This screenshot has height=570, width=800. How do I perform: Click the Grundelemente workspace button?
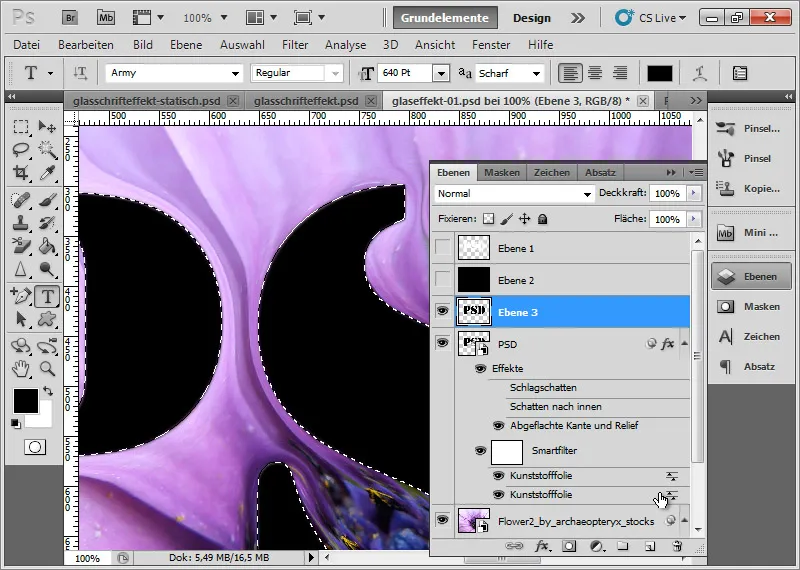445,18
